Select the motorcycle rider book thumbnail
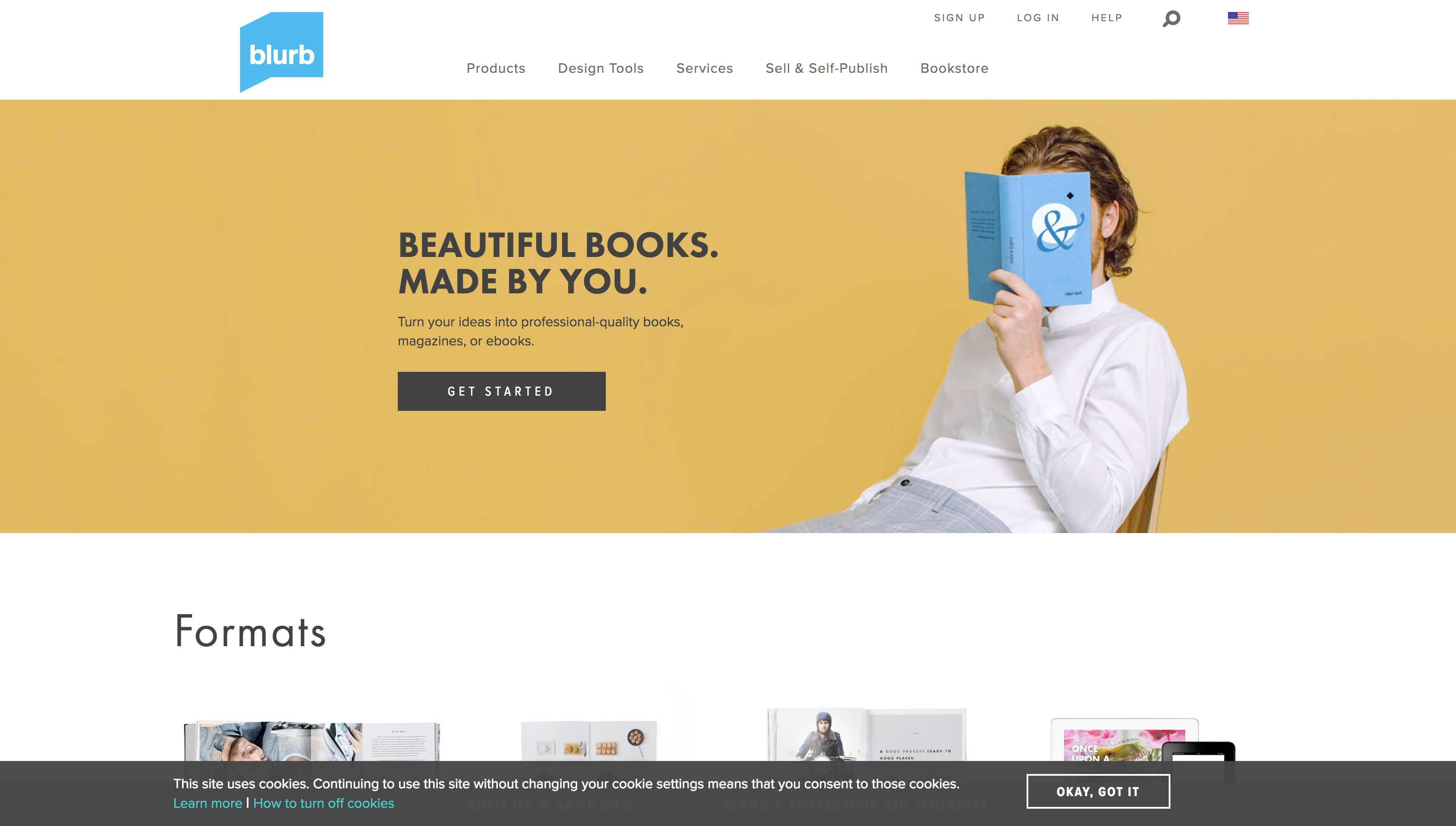The height and width of the screenshot is (826, 1456). click(866, 734)
